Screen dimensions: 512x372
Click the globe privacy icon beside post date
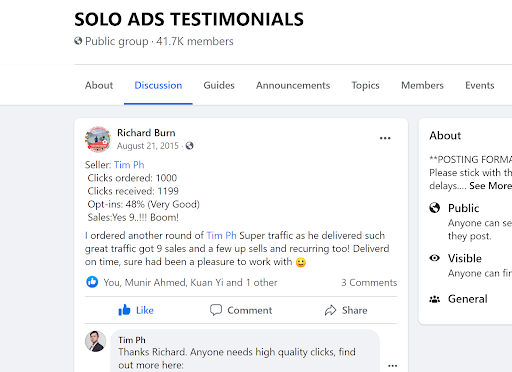click(x=189, y=146)
